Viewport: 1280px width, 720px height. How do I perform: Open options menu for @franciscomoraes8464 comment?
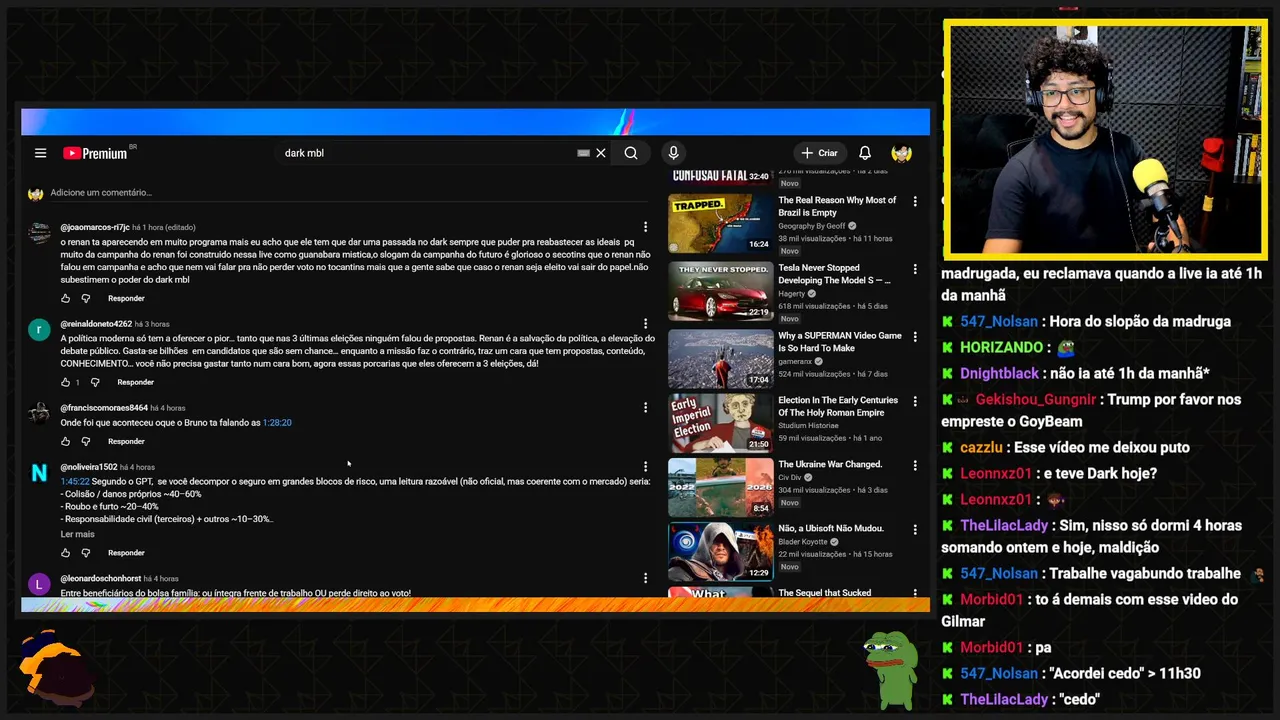(x=645, y=408)
